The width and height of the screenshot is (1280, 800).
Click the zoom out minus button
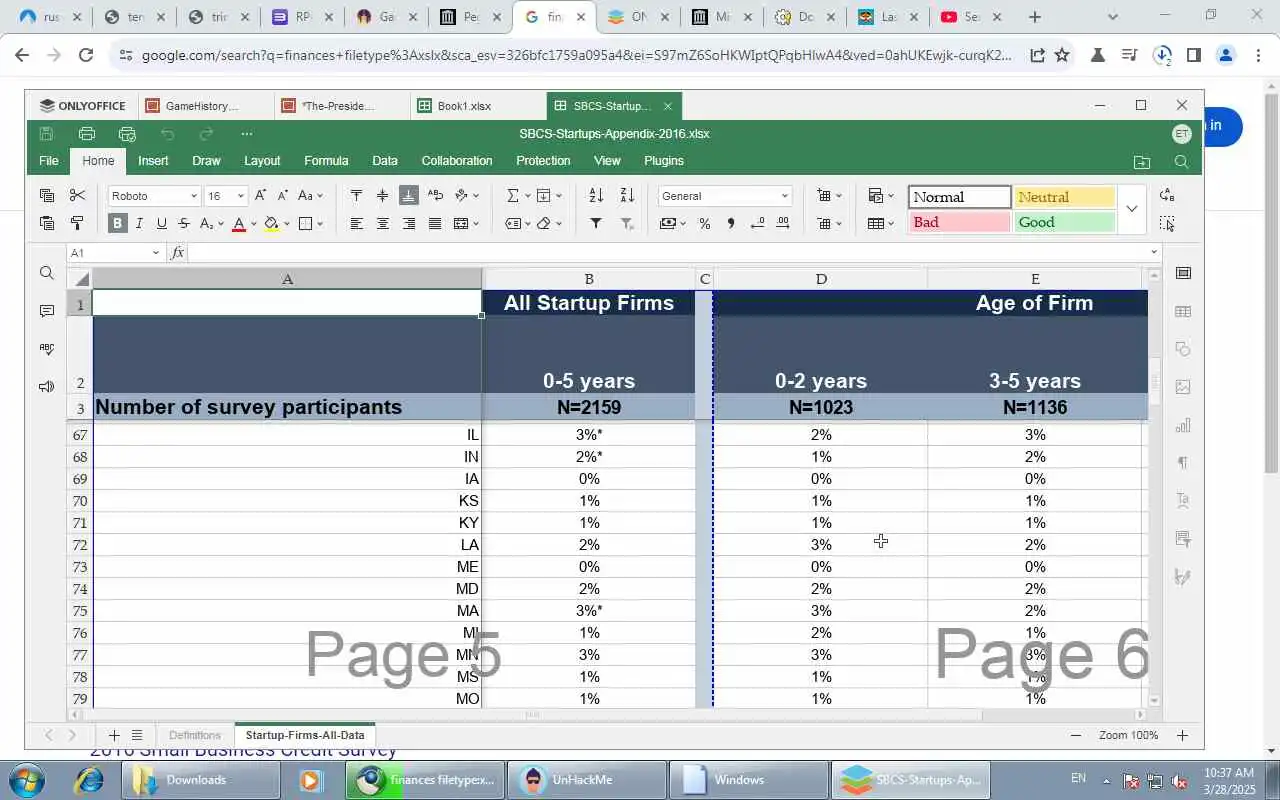click(x=1076, y=735)
